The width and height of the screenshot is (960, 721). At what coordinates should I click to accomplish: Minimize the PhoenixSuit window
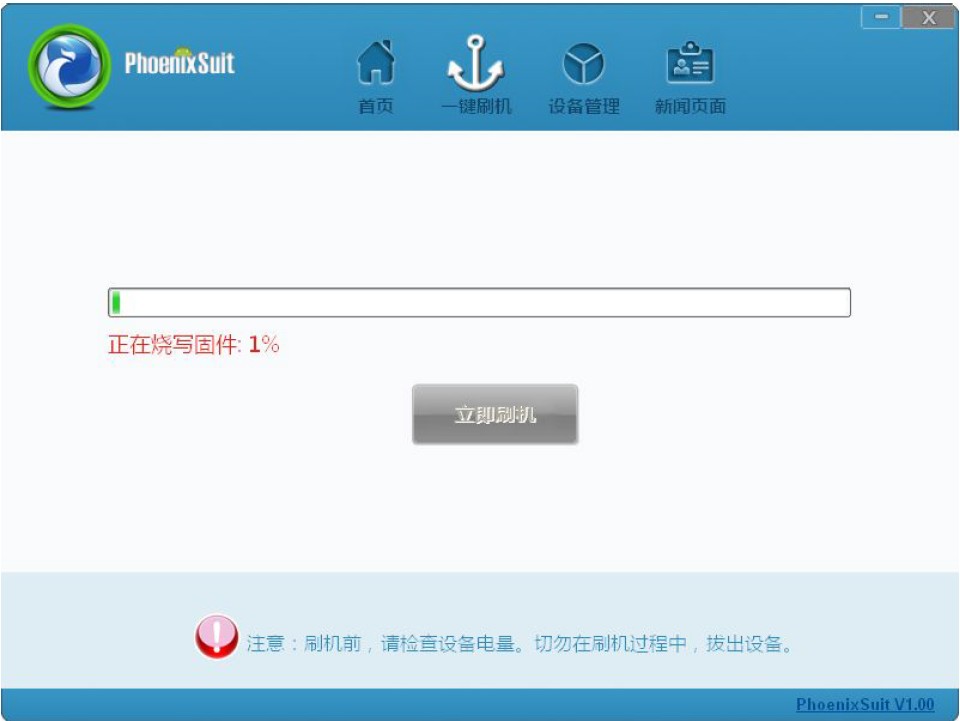coord(881,17)
